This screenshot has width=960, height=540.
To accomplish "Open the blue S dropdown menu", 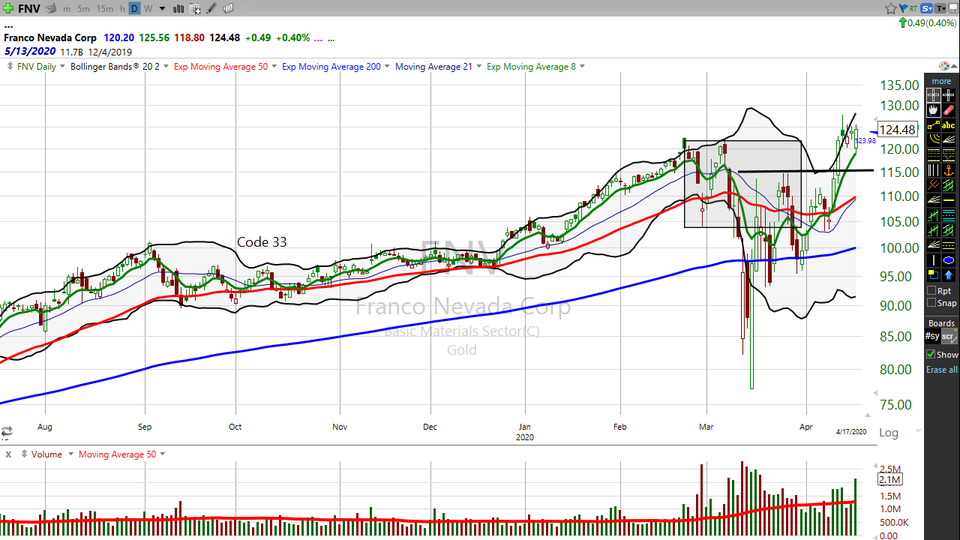I will [926, 8].
